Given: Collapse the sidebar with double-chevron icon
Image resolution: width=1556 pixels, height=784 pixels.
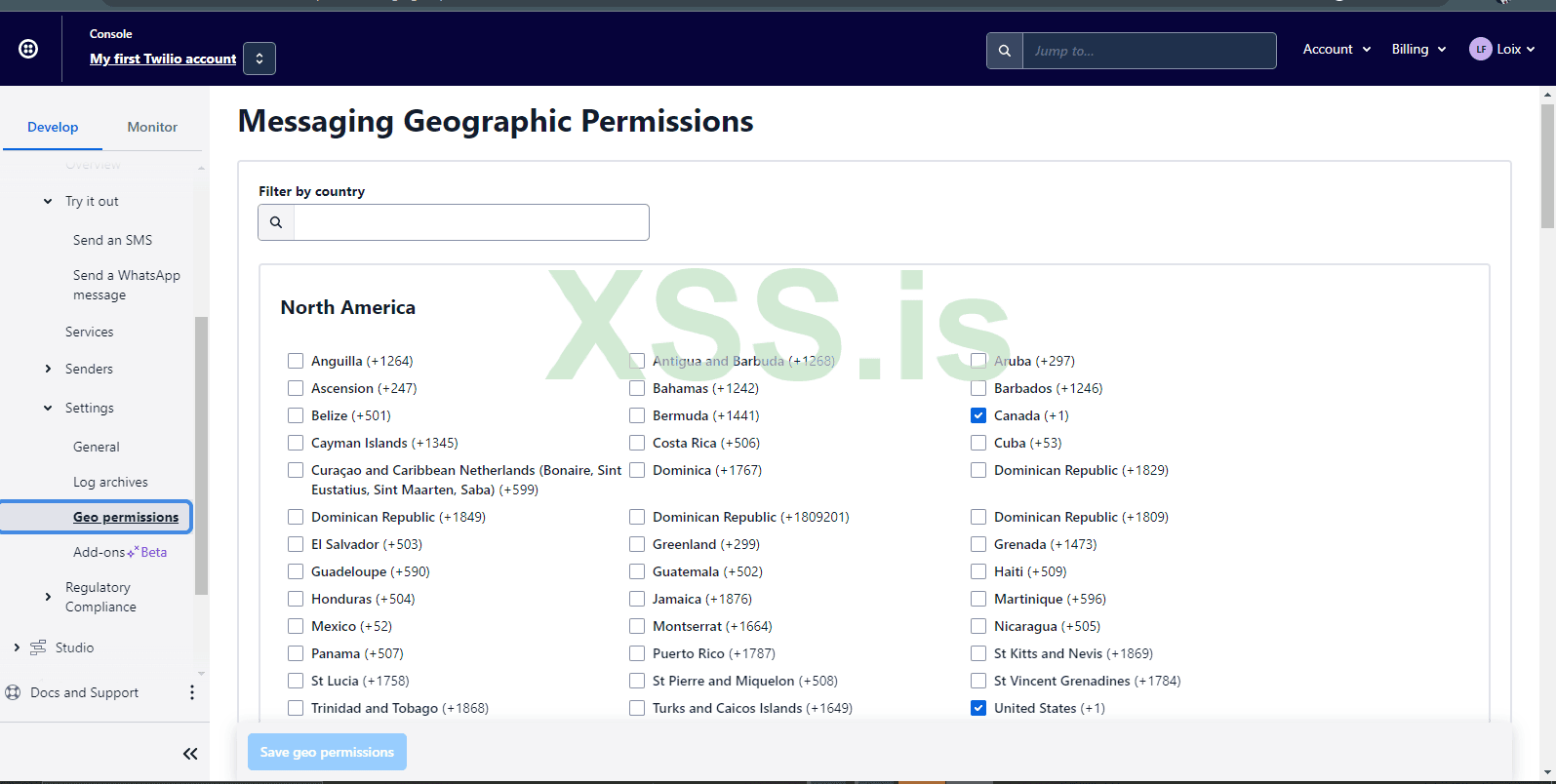Looking at the screenshot, I should [190, 753].
